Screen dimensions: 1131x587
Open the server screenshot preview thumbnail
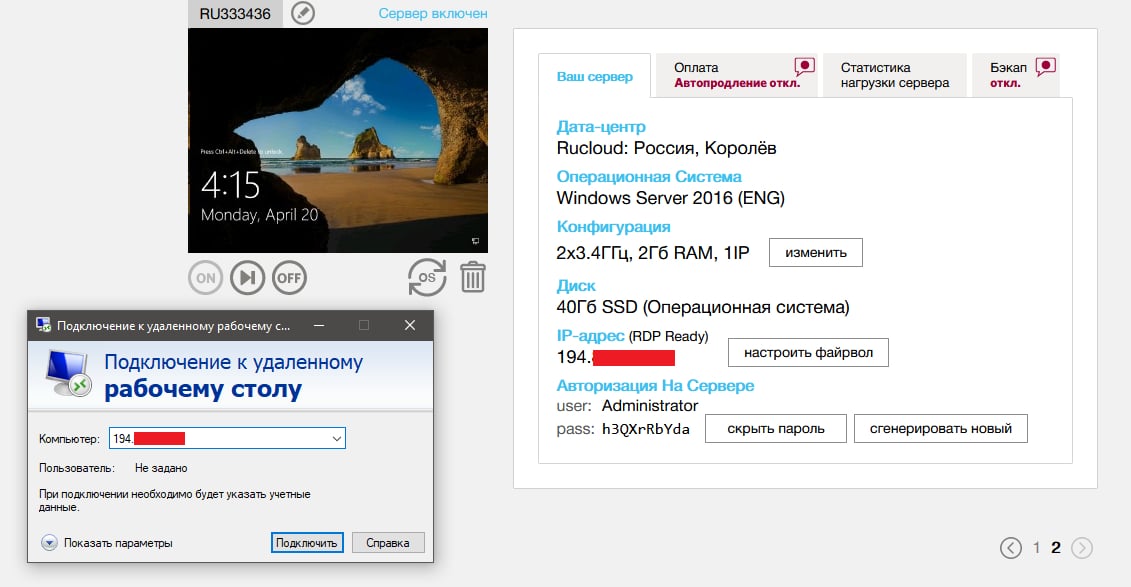(x=337, y=140)
